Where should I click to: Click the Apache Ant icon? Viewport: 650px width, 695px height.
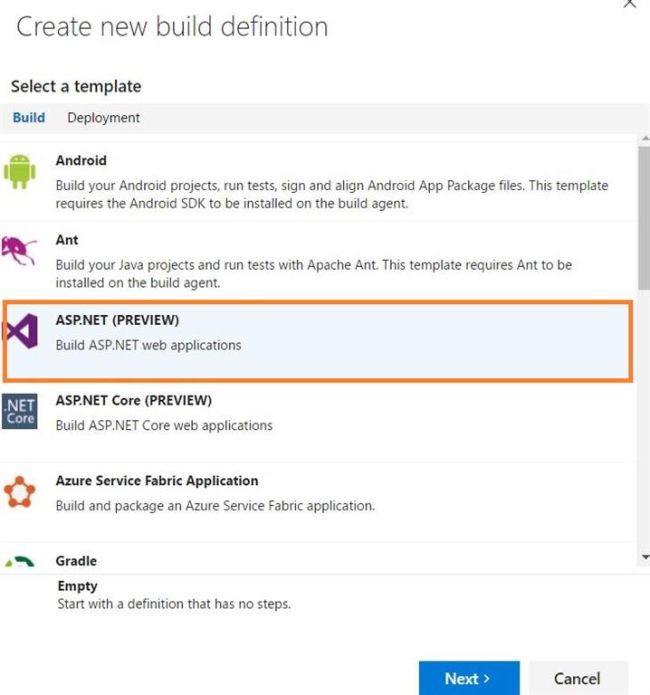pos(20,250)
